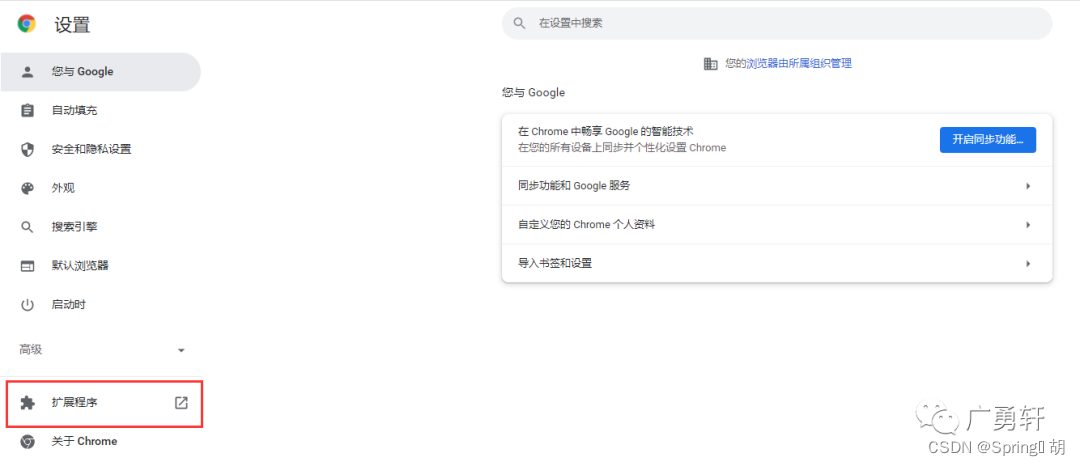Click the 高级 label in the sidebar
Image resolution: width=1080 pixels, height=466 pixels.
pos(31,350)
